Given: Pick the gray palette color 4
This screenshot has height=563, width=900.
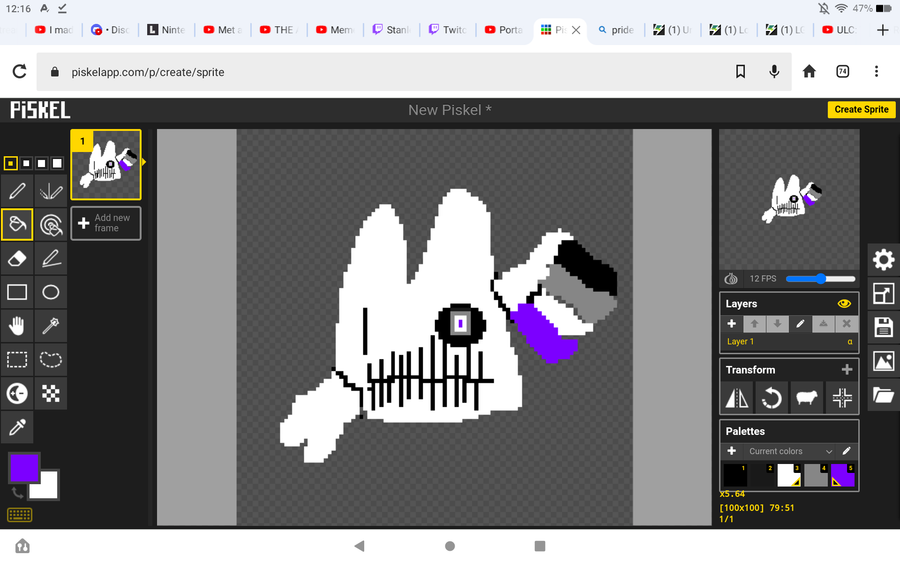Looking at the screenshot, I should 816,475.
